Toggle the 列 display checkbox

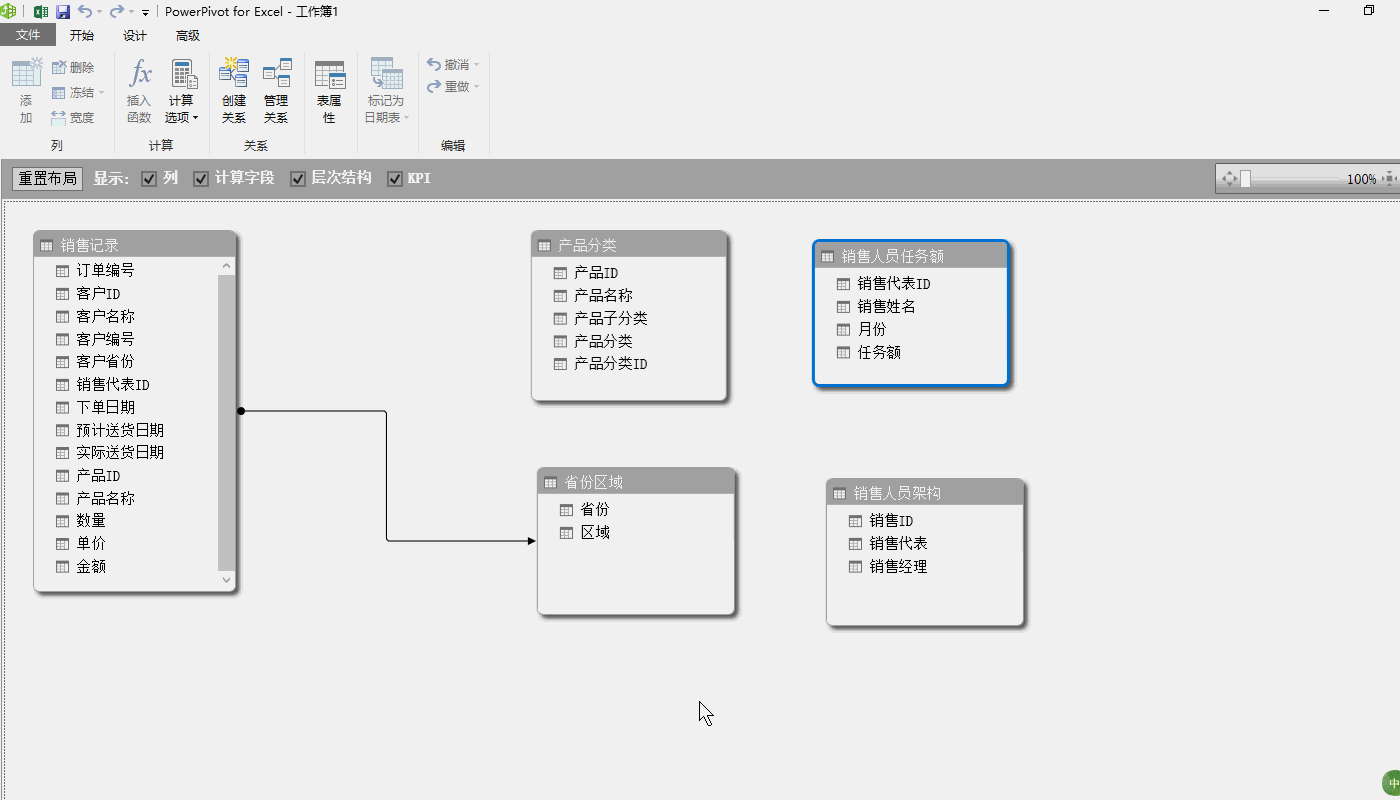click(149, 179)
